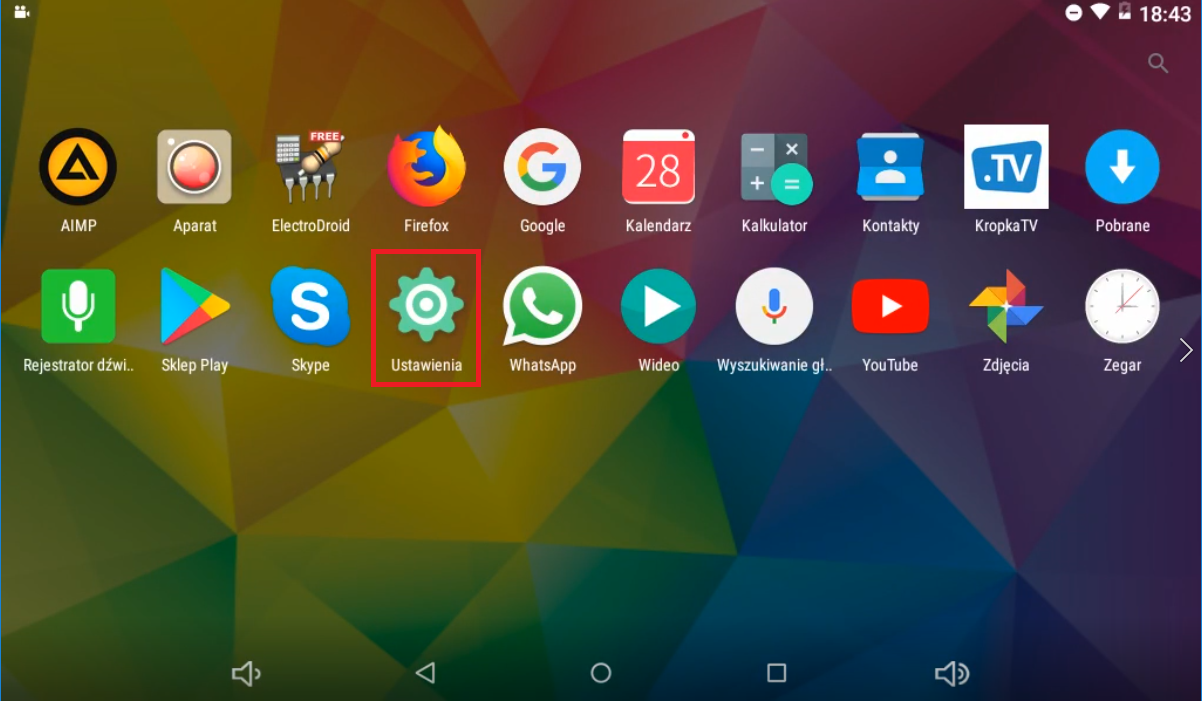Image resolution: width=1202 pixels, height=701 pixels.
Task: Tap the Back navigation button
Action: (x=425, y=673)
